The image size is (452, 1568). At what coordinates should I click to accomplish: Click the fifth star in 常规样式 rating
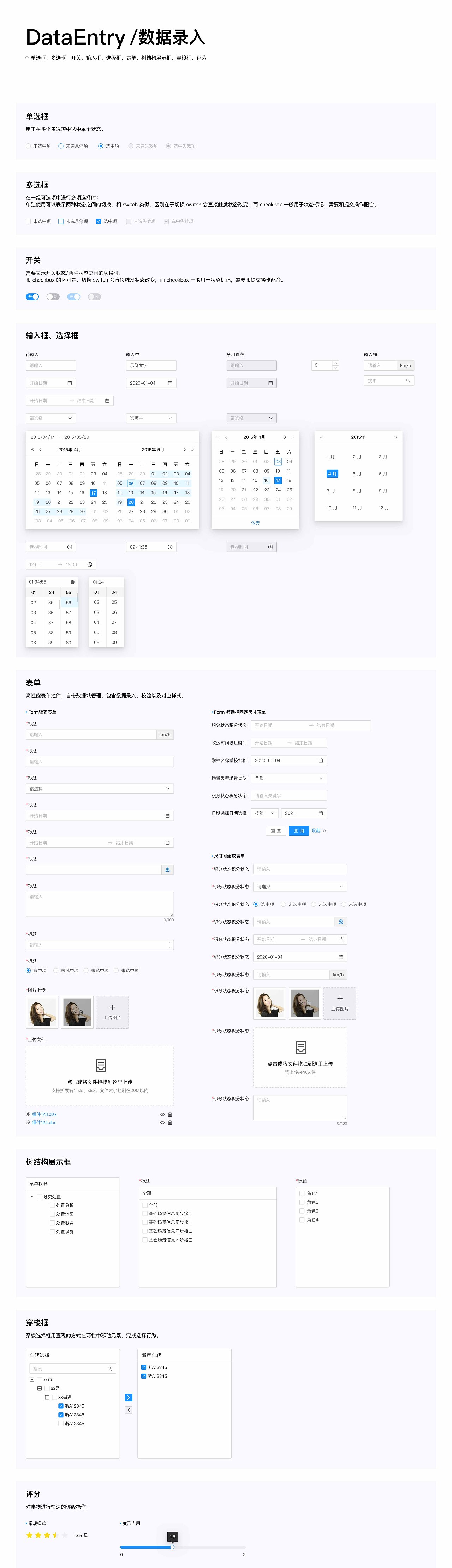click(x=65, y=1535)
